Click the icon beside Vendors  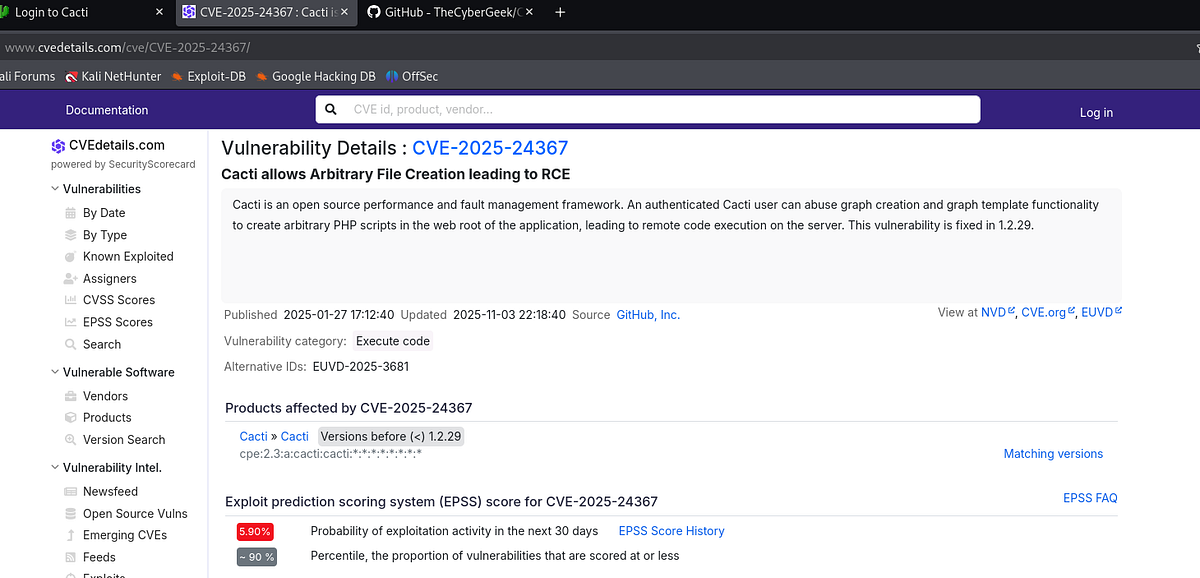pyautogui.click(x=70, y=396)
